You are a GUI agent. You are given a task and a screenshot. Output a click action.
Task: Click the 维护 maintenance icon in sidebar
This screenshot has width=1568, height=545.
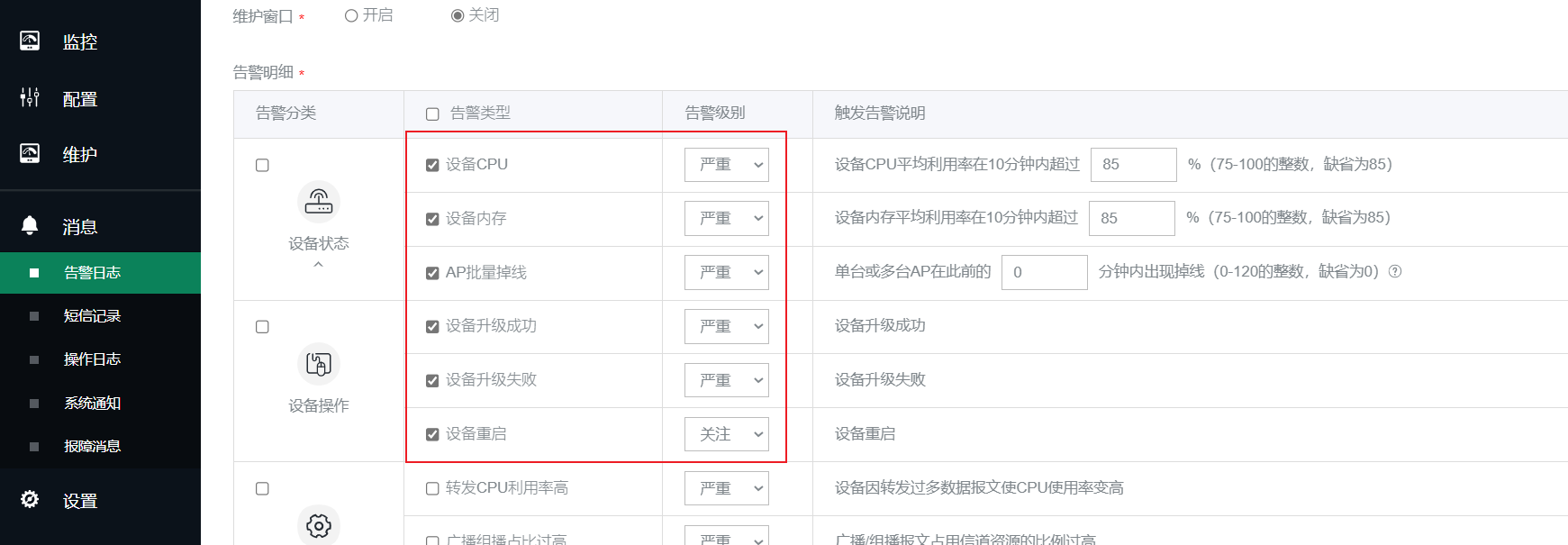30,154
